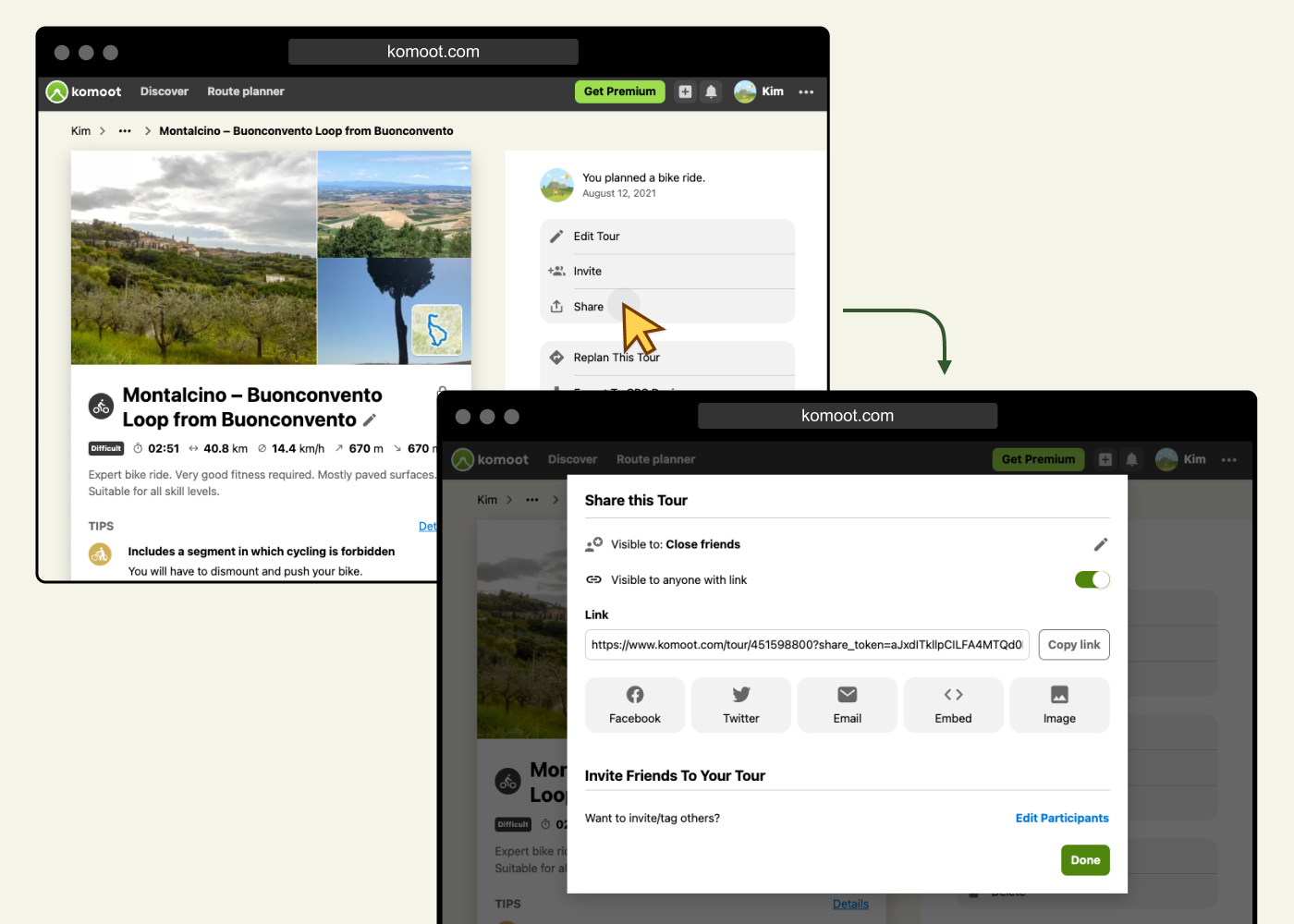Click the Kim breadcrumb link in back window
This screenshot has width=1294, height=924.
(81, 131)
